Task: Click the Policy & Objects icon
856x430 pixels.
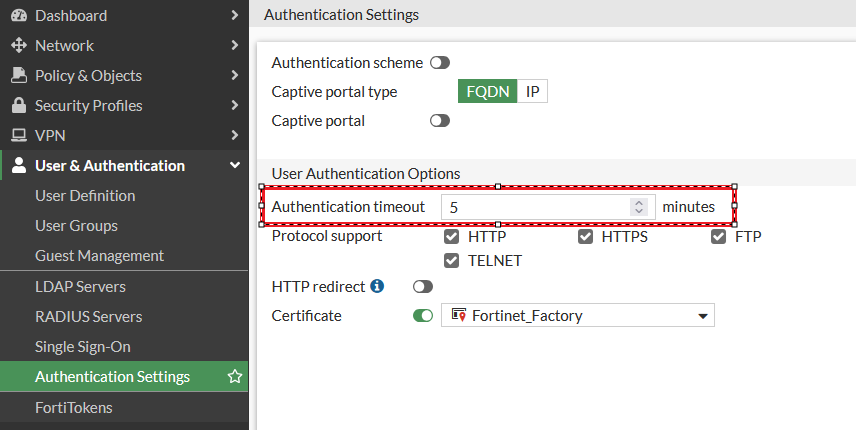Action: pos(18,75)
